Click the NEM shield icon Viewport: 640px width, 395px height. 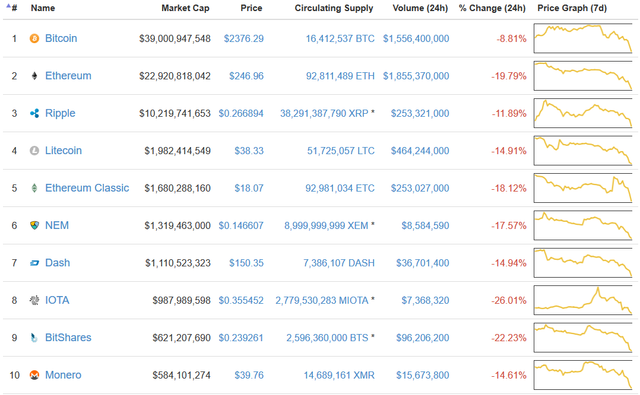[x=34, y=225]
